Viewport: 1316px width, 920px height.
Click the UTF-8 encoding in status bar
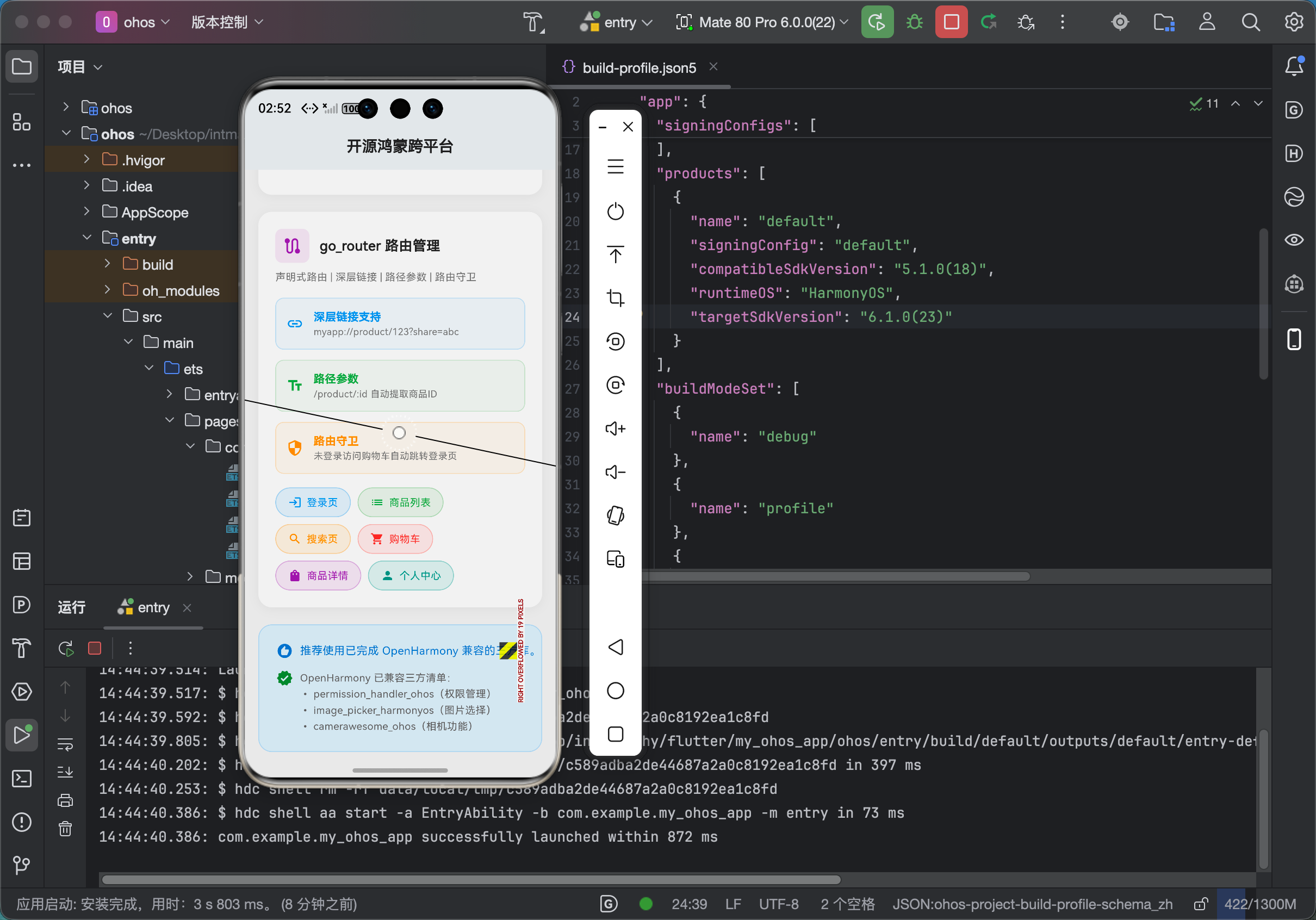[x=778, y=904]
